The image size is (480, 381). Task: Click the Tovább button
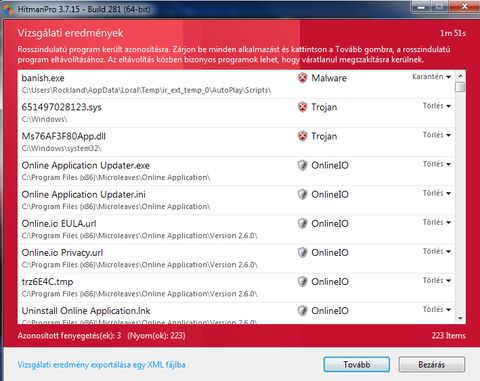[x=356, y=364]
